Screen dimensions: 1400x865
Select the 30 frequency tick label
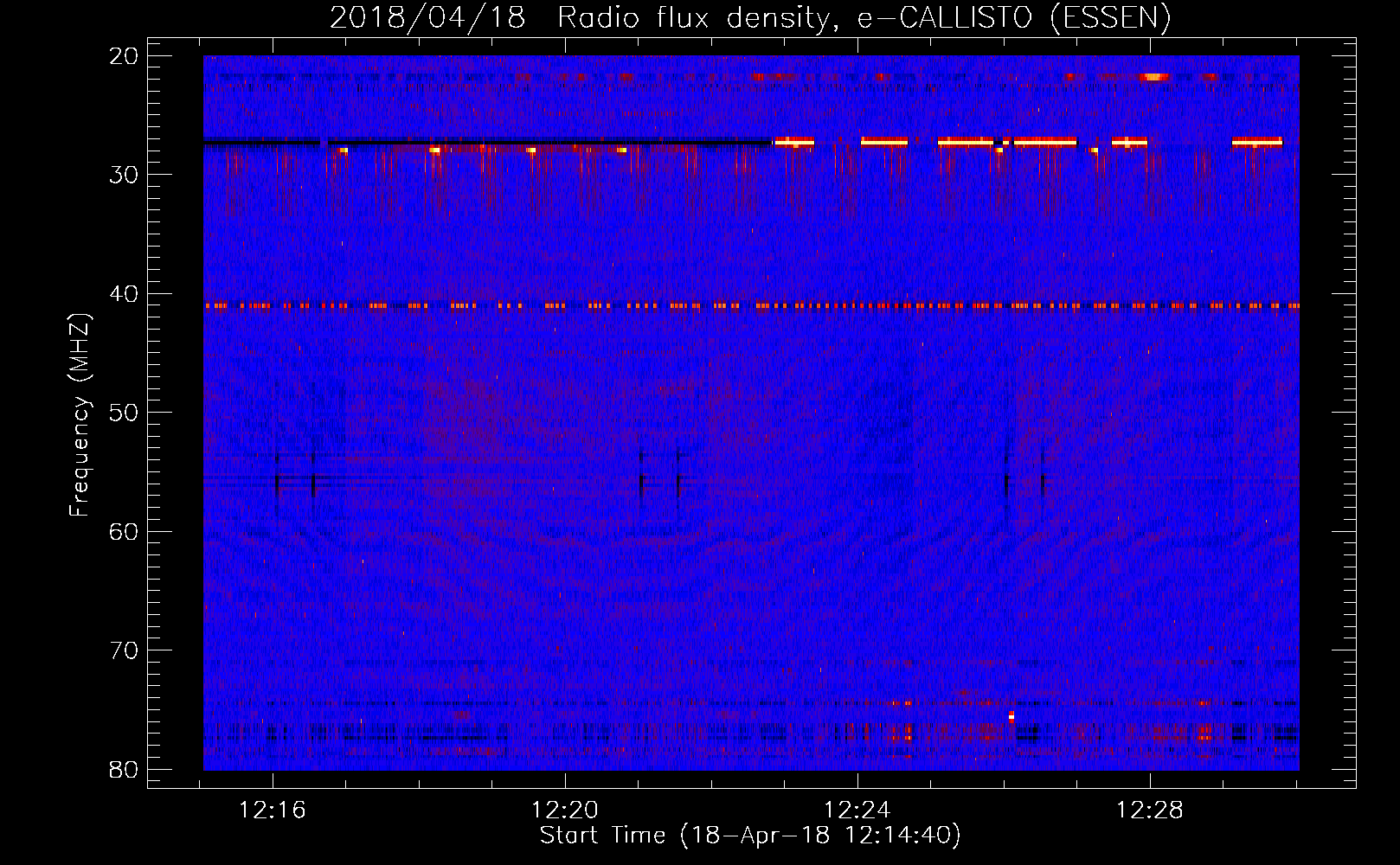[125, 175]
